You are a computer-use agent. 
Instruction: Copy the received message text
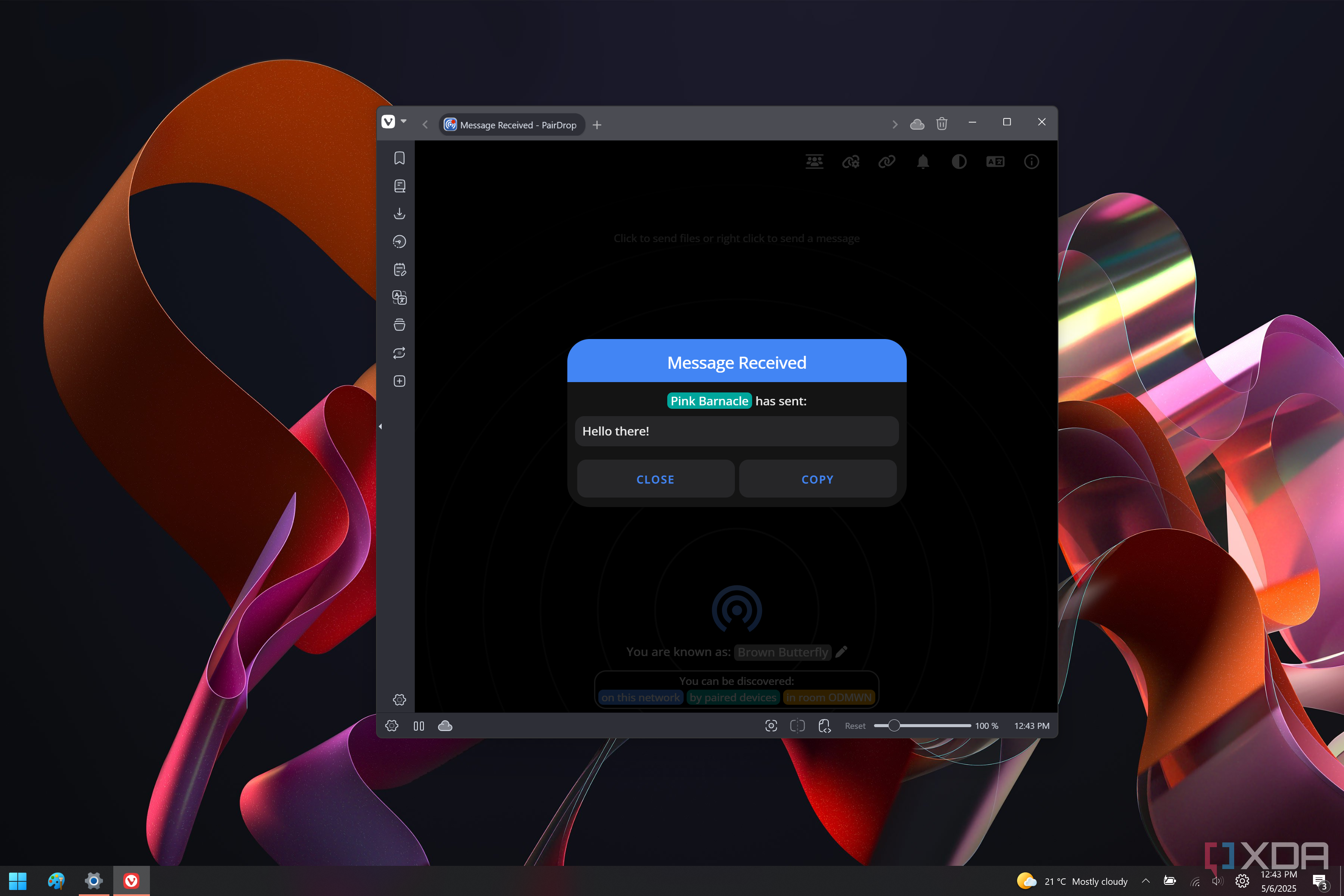click(817, 479)
